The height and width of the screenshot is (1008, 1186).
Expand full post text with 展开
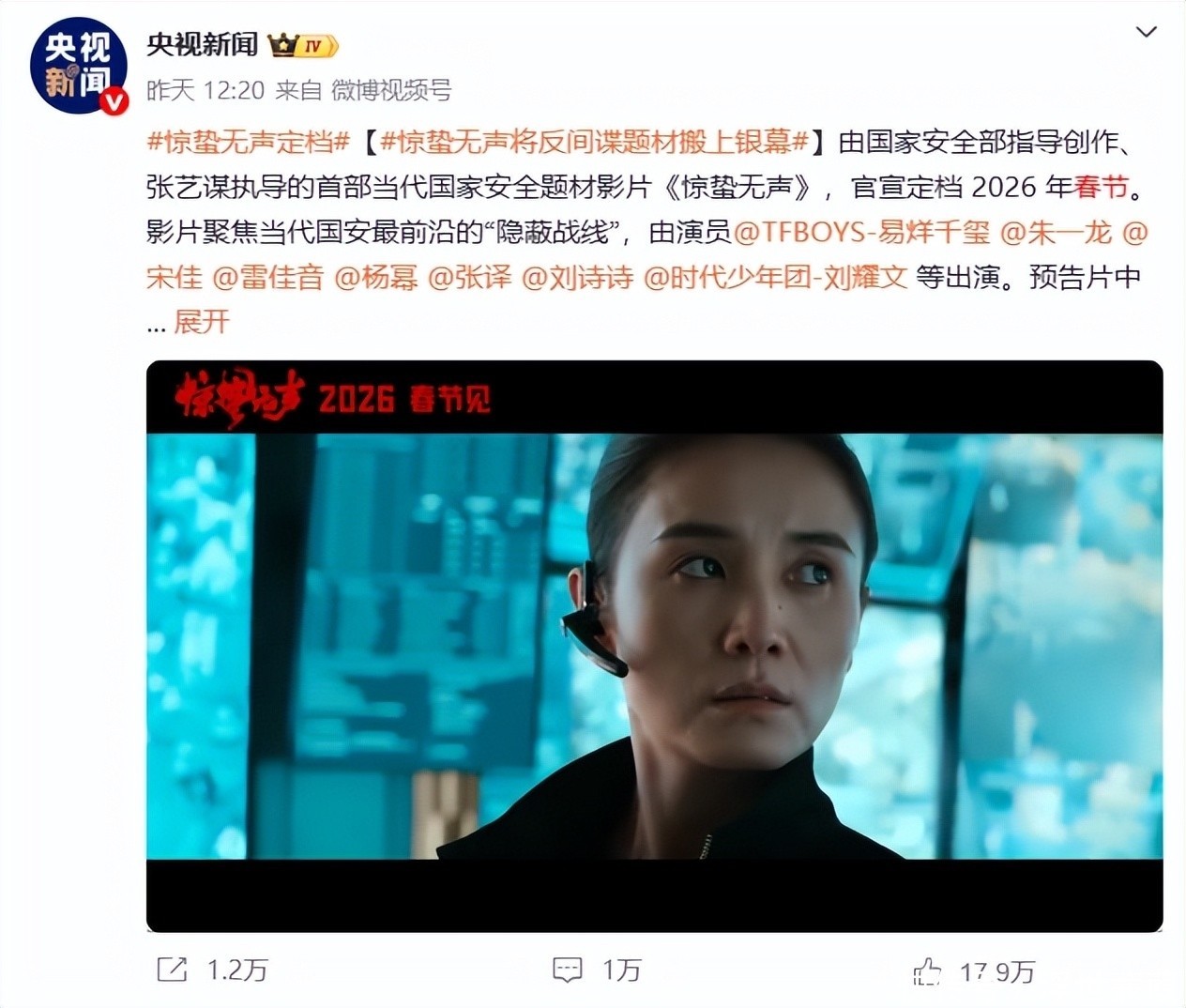click(202, 322)
